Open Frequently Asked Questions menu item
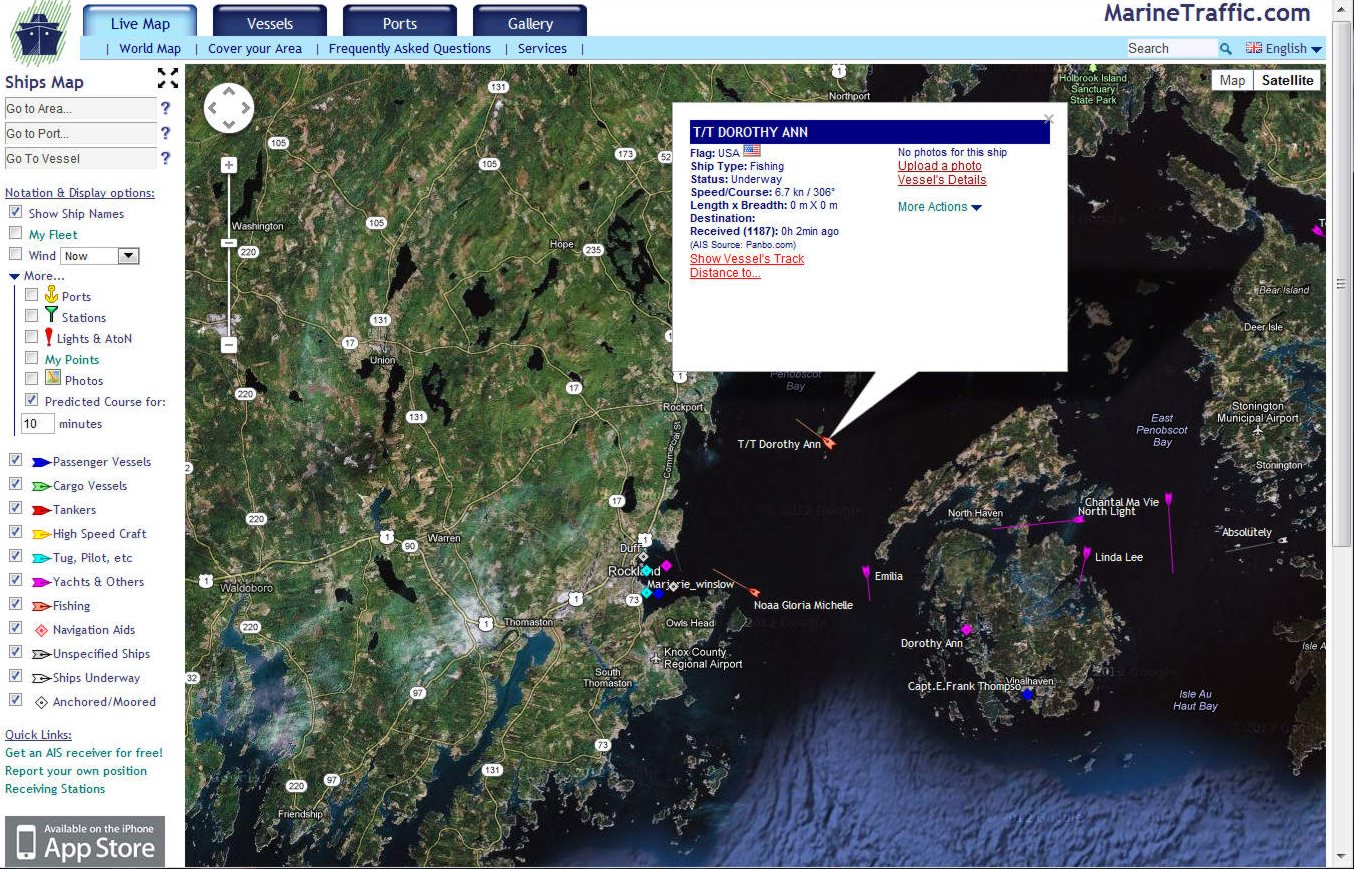The height and width of the screenshot is (869, 1354). 410,48
